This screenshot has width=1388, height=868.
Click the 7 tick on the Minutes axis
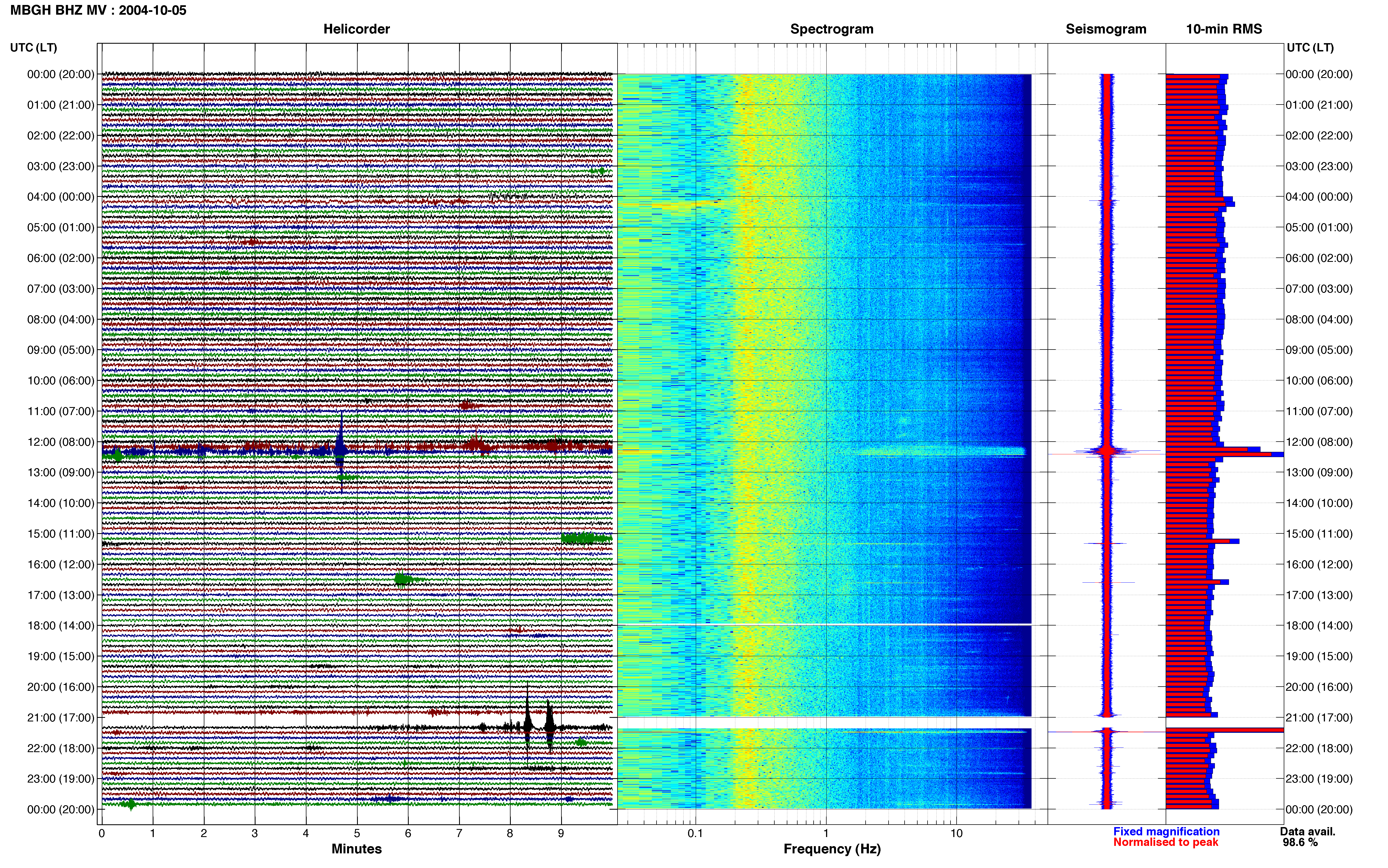459,833
